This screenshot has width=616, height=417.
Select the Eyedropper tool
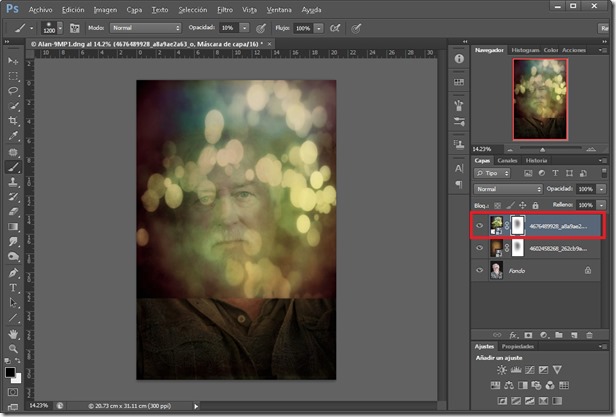click(14, 136)
